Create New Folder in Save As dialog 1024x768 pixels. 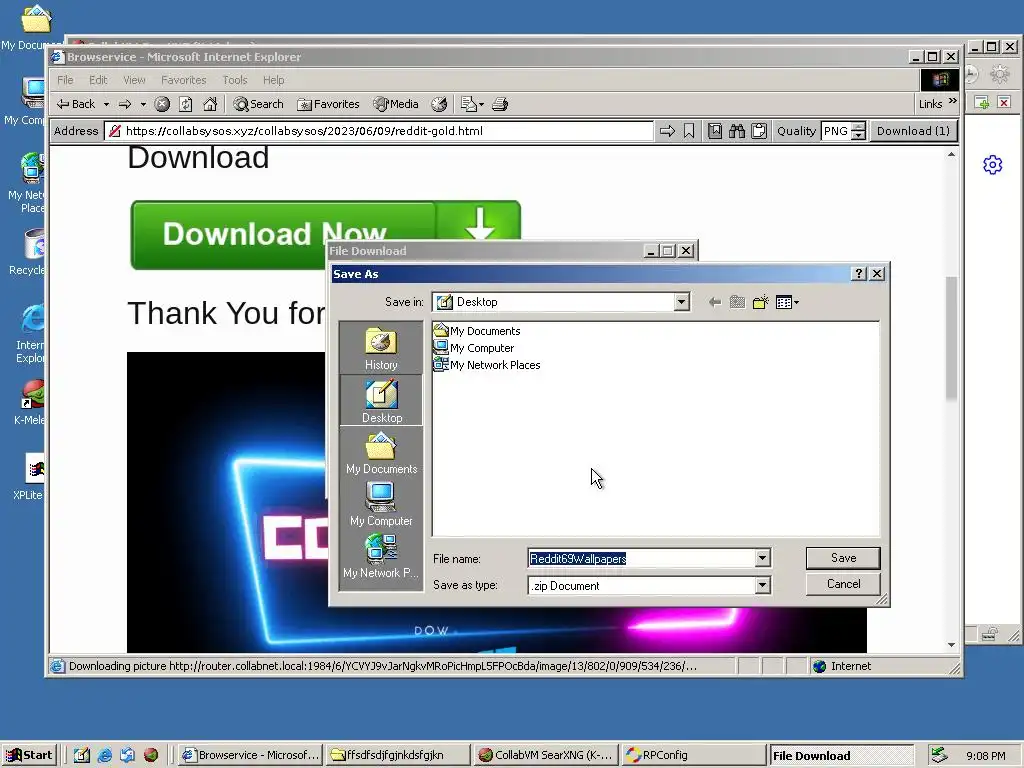[x=760, y=302]
